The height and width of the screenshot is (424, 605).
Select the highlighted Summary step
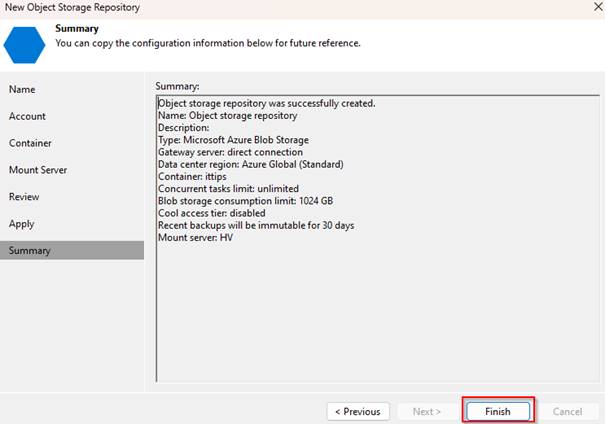(72, 250)
